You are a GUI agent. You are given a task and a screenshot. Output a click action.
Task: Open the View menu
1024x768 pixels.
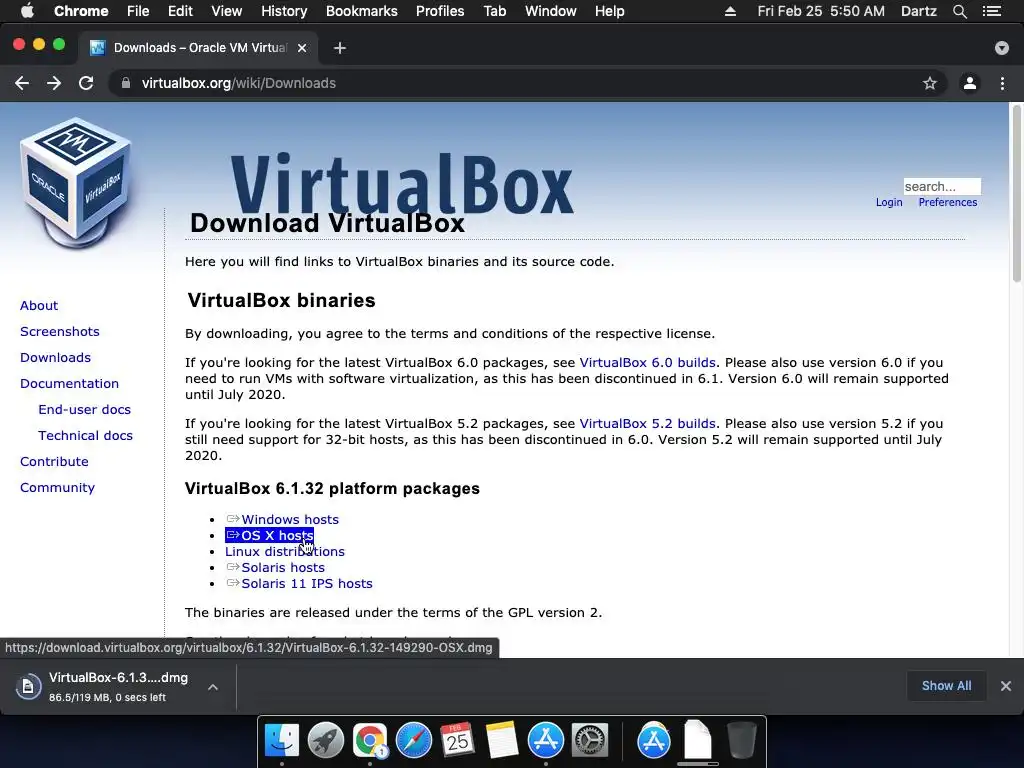point(227,11)
